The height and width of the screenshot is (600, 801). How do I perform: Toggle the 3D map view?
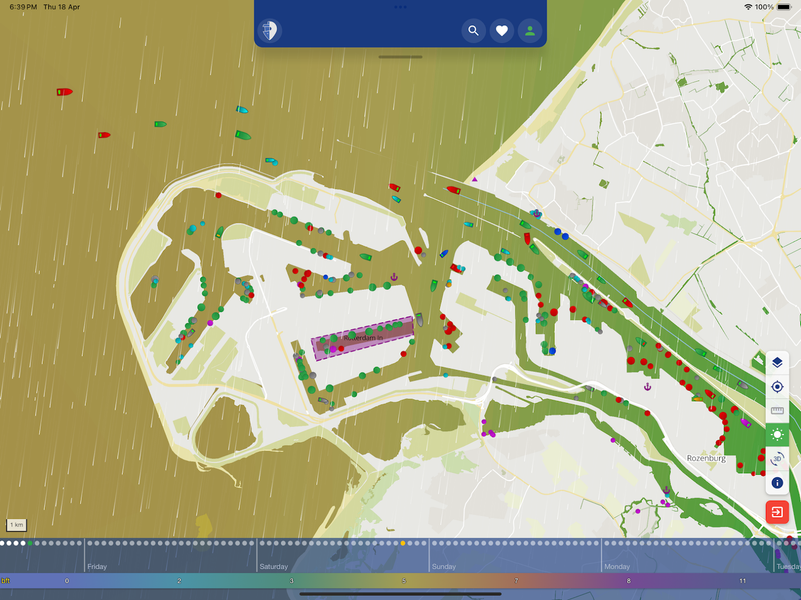click(777, 459)
